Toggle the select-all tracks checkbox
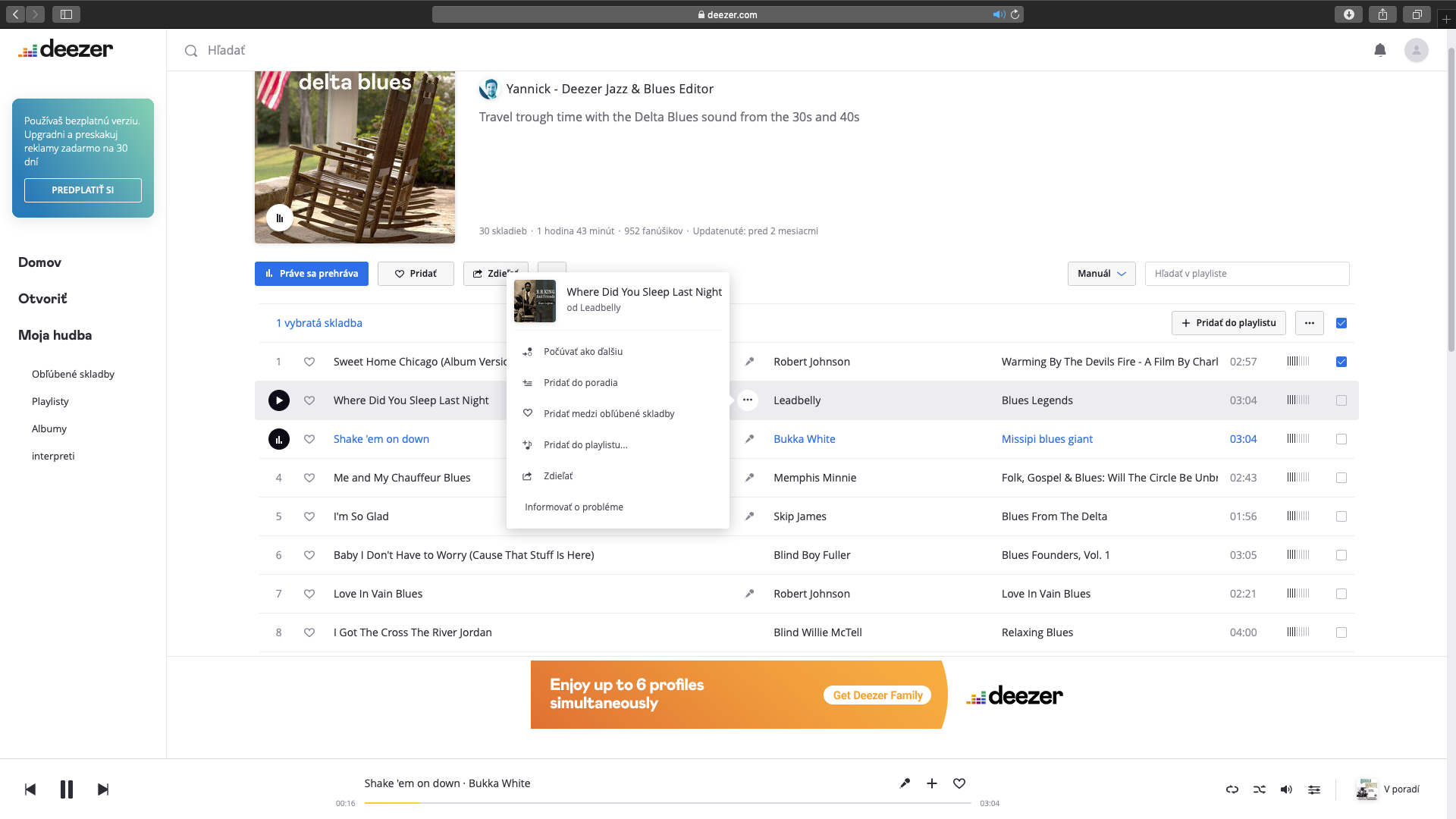The image size is (1456, 819). pyautogui.click(x=1341, y=323)
